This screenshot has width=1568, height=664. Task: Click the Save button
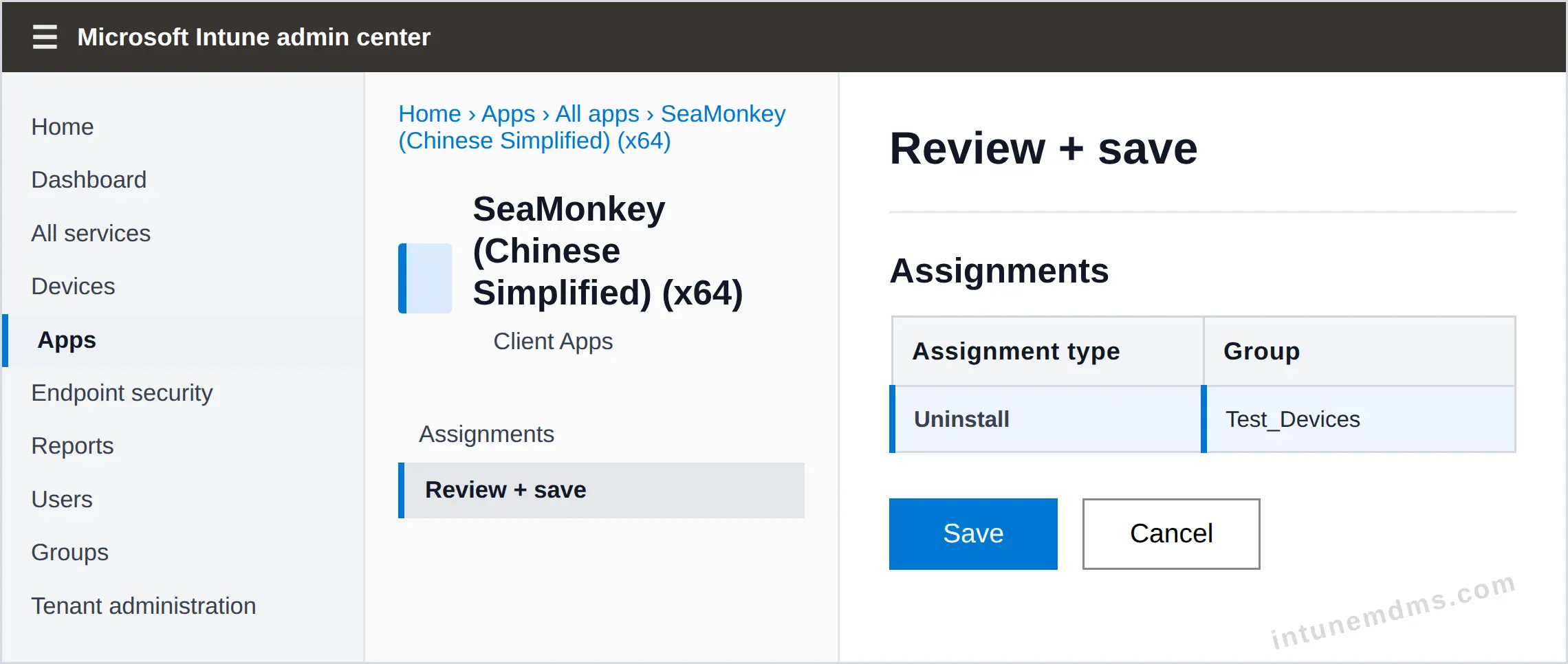pyautogui.click(x=973, y=534)
